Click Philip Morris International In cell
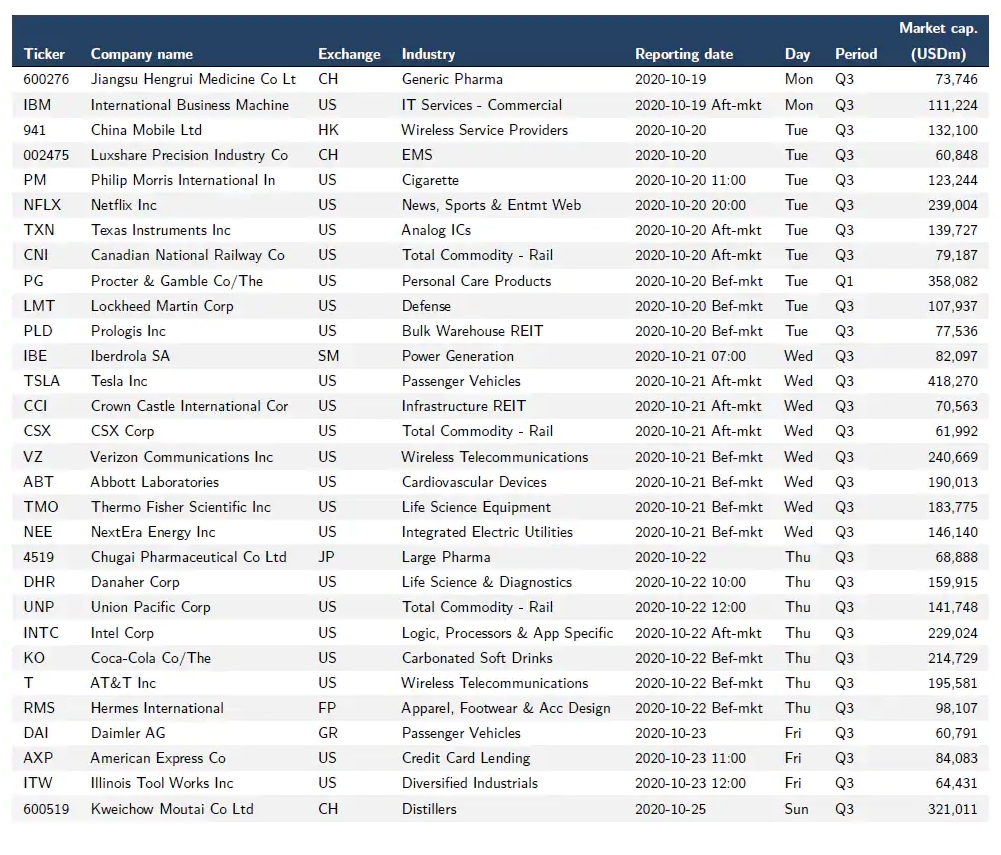This screenshot has width=1001, height=855. 183,180
